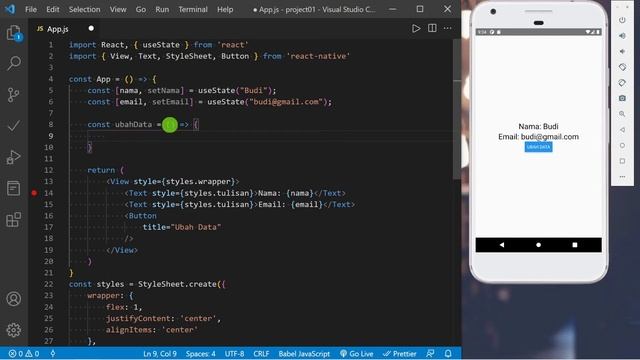Open the View menu
Viewport: 640px width, 360px height.
coord(118,9)
